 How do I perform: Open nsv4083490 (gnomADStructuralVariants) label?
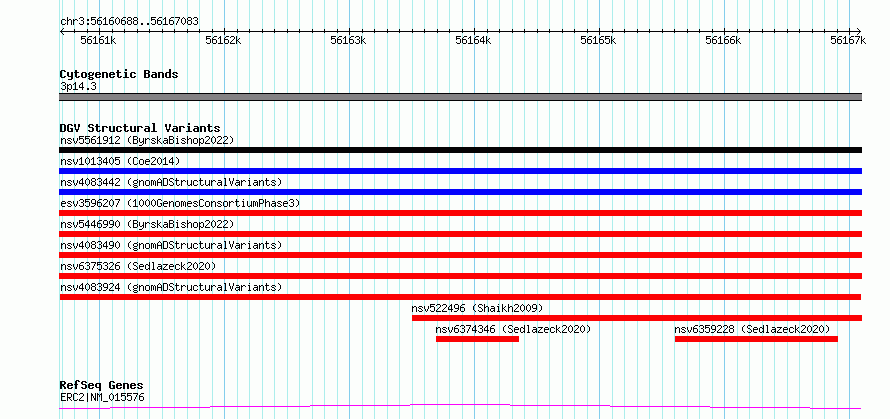[x=171, y=245]
